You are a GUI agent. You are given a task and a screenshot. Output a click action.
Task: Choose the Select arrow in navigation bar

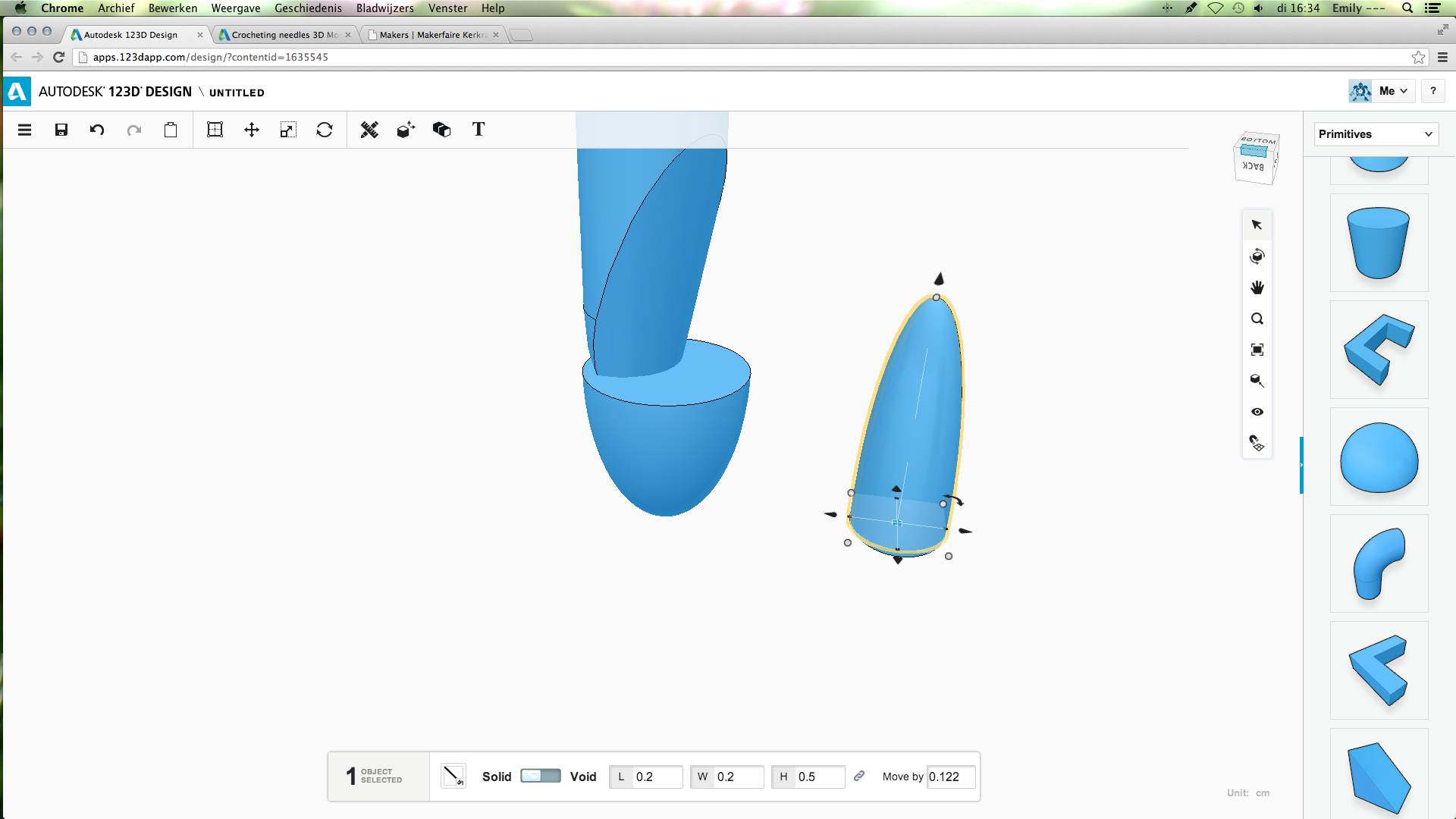[x=1257, y=225]
